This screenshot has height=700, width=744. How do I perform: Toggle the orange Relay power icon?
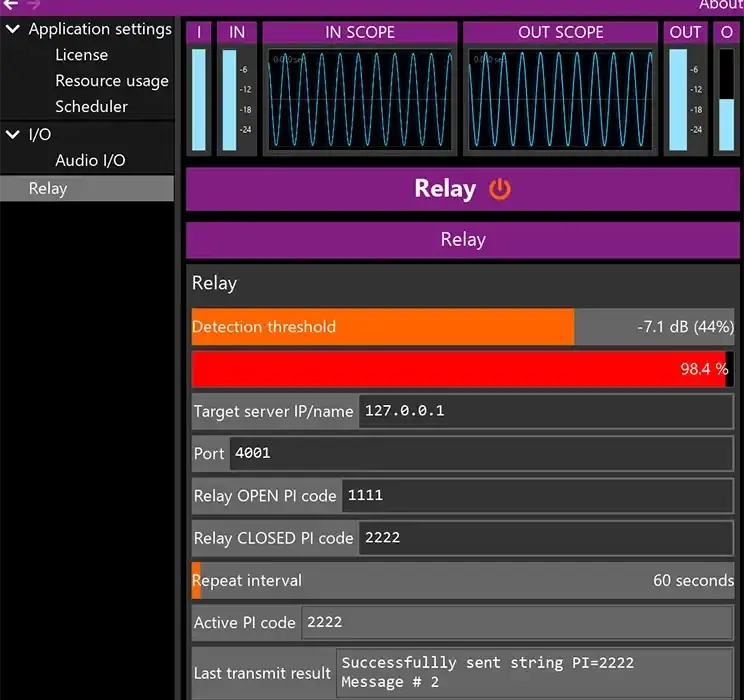(500, 189)
